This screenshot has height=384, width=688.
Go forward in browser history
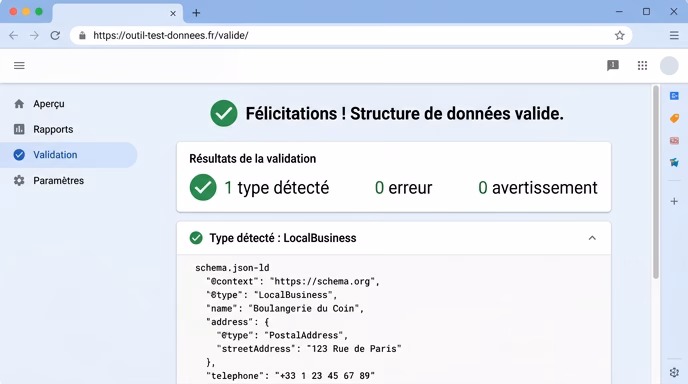34,36
